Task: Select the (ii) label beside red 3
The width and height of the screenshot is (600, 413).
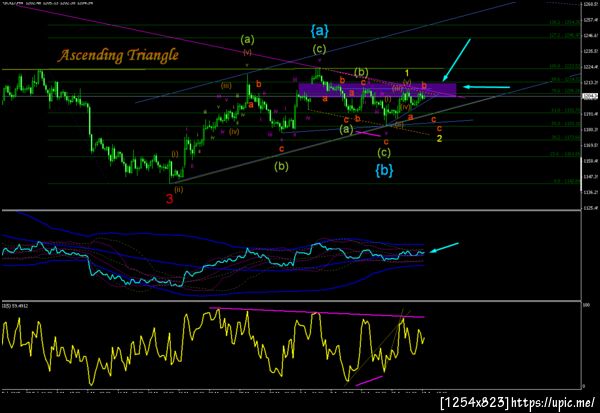Action: [179, 189]
